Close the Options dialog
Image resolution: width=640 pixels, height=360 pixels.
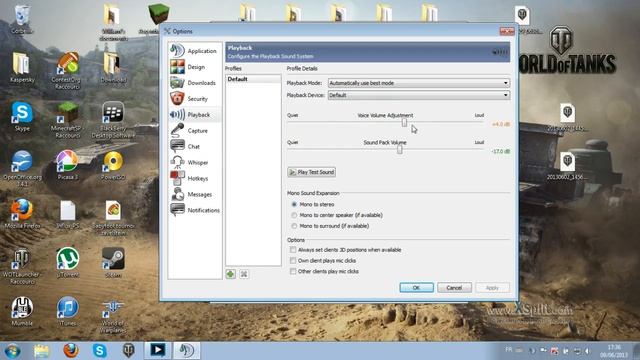pos(507,31)
